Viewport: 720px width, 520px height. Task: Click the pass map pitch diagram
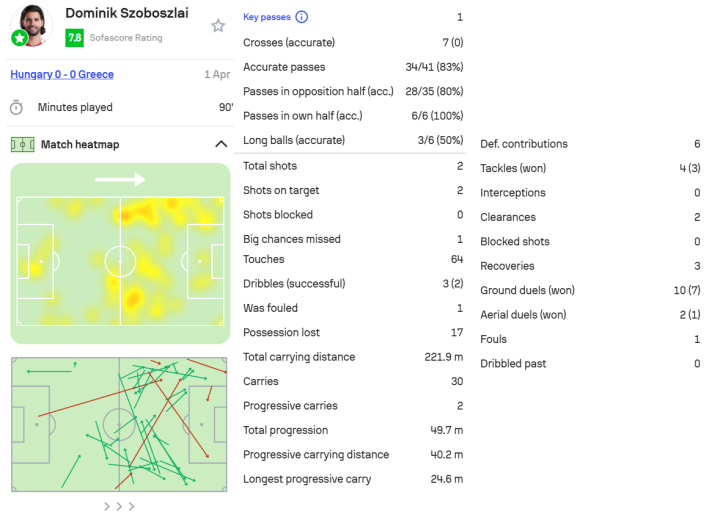[x=120, y=424]
